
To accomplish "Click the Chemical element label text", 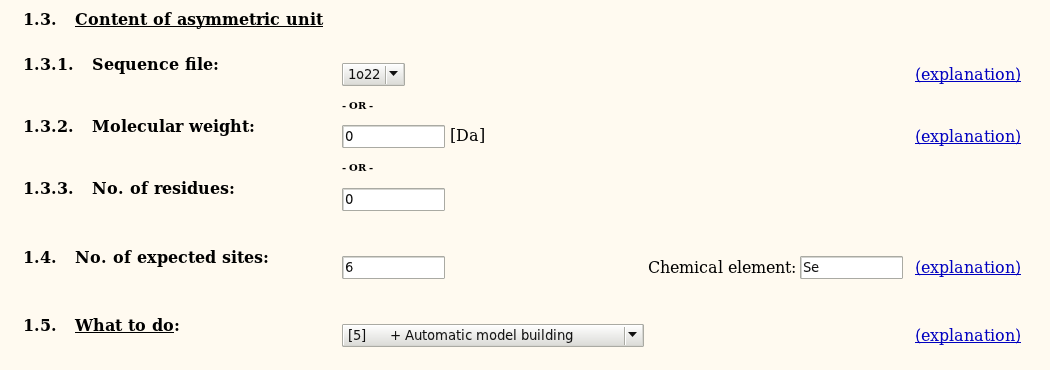I will point(722,268).
